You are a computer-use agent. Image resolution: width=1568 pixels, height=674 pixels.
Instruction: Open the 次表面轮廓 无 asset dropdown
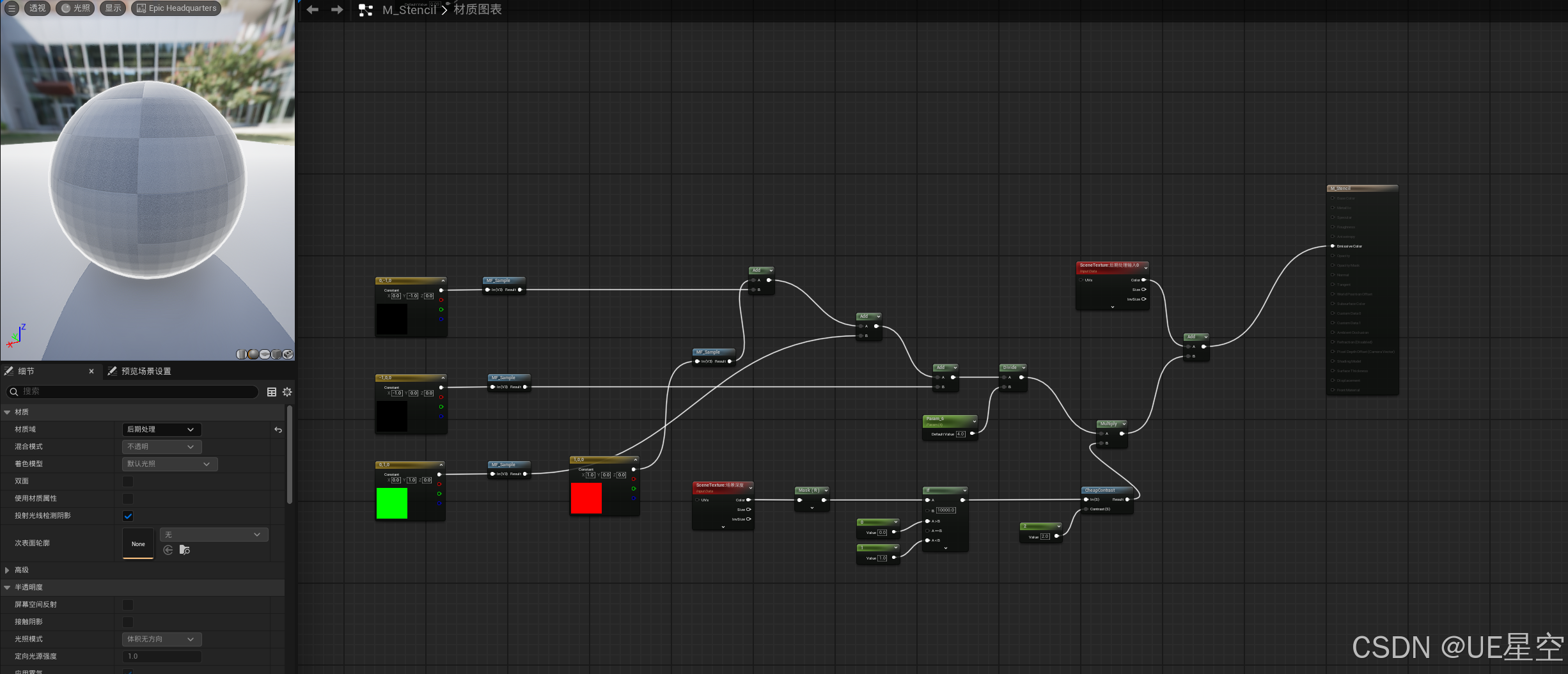tap(214, 535)
